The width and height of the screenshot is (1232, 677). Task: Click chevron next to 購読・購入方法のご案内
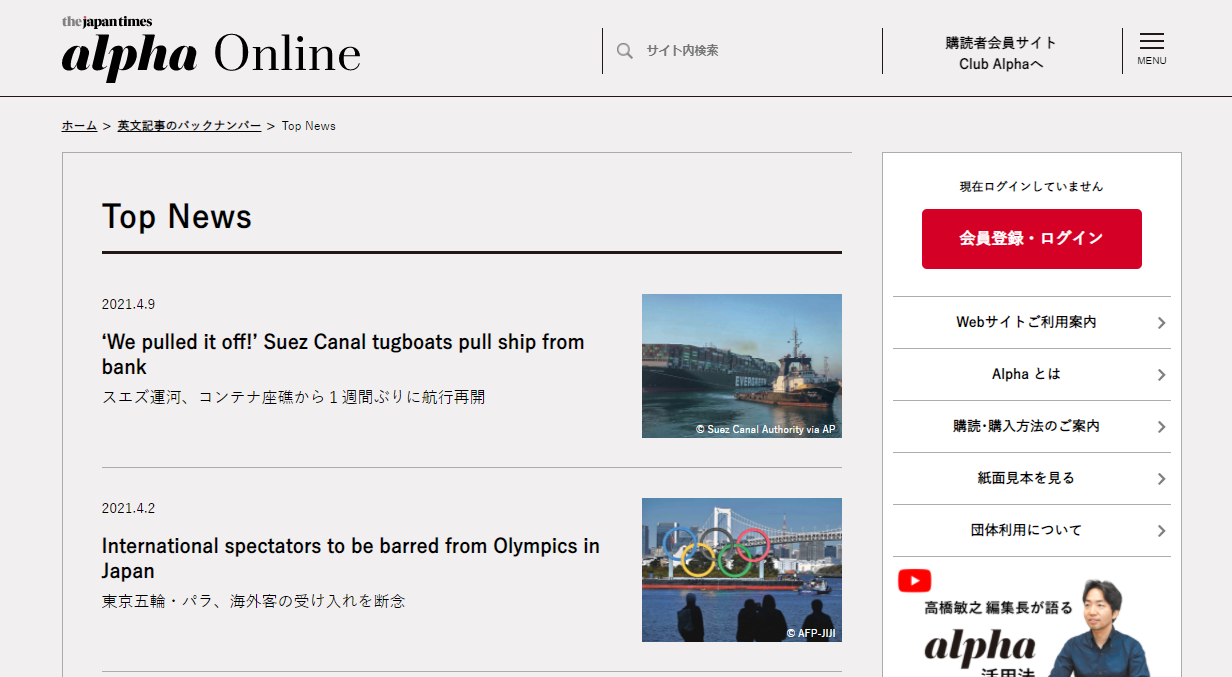pyautogui.click(x=1161, y=427)
